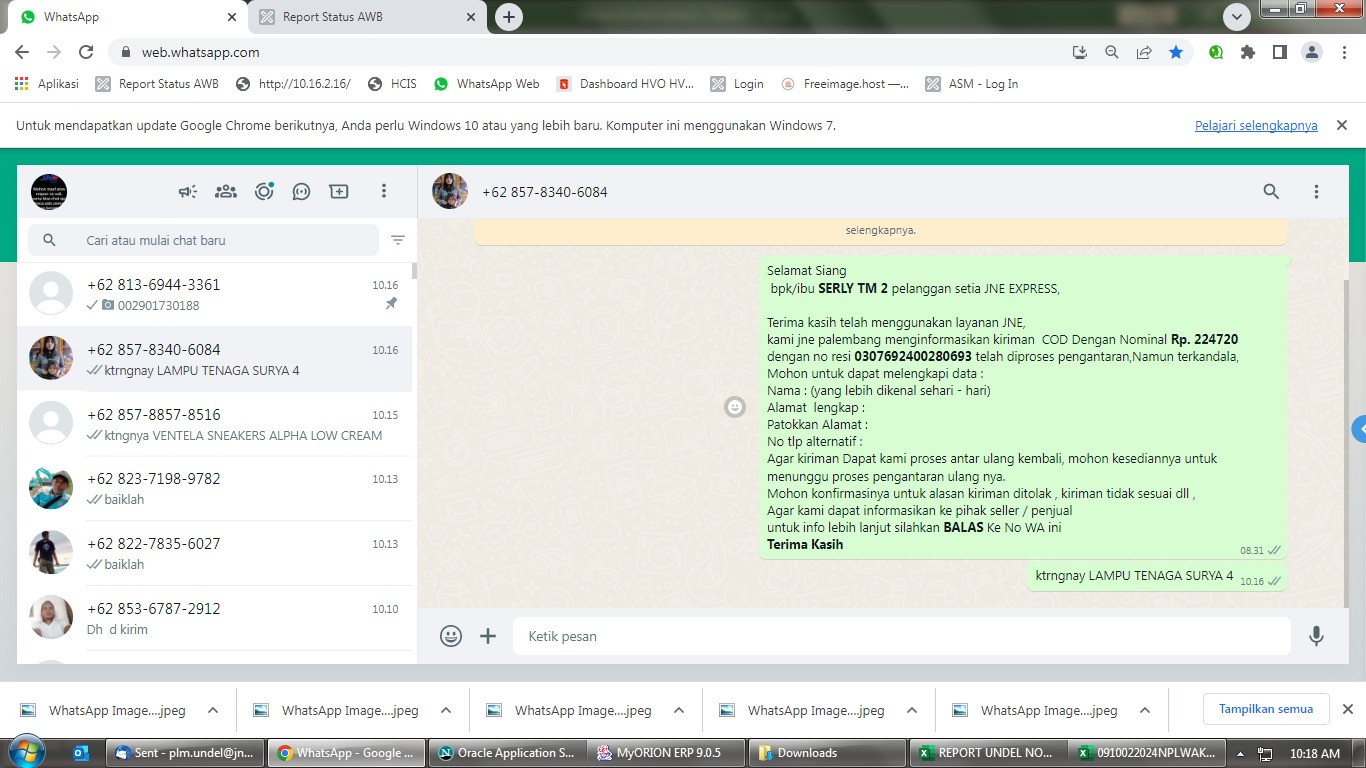Open the Aplikasi apps shortcut
The width and height of the screenshot is (1366, 768).
[x=46, y=84]
